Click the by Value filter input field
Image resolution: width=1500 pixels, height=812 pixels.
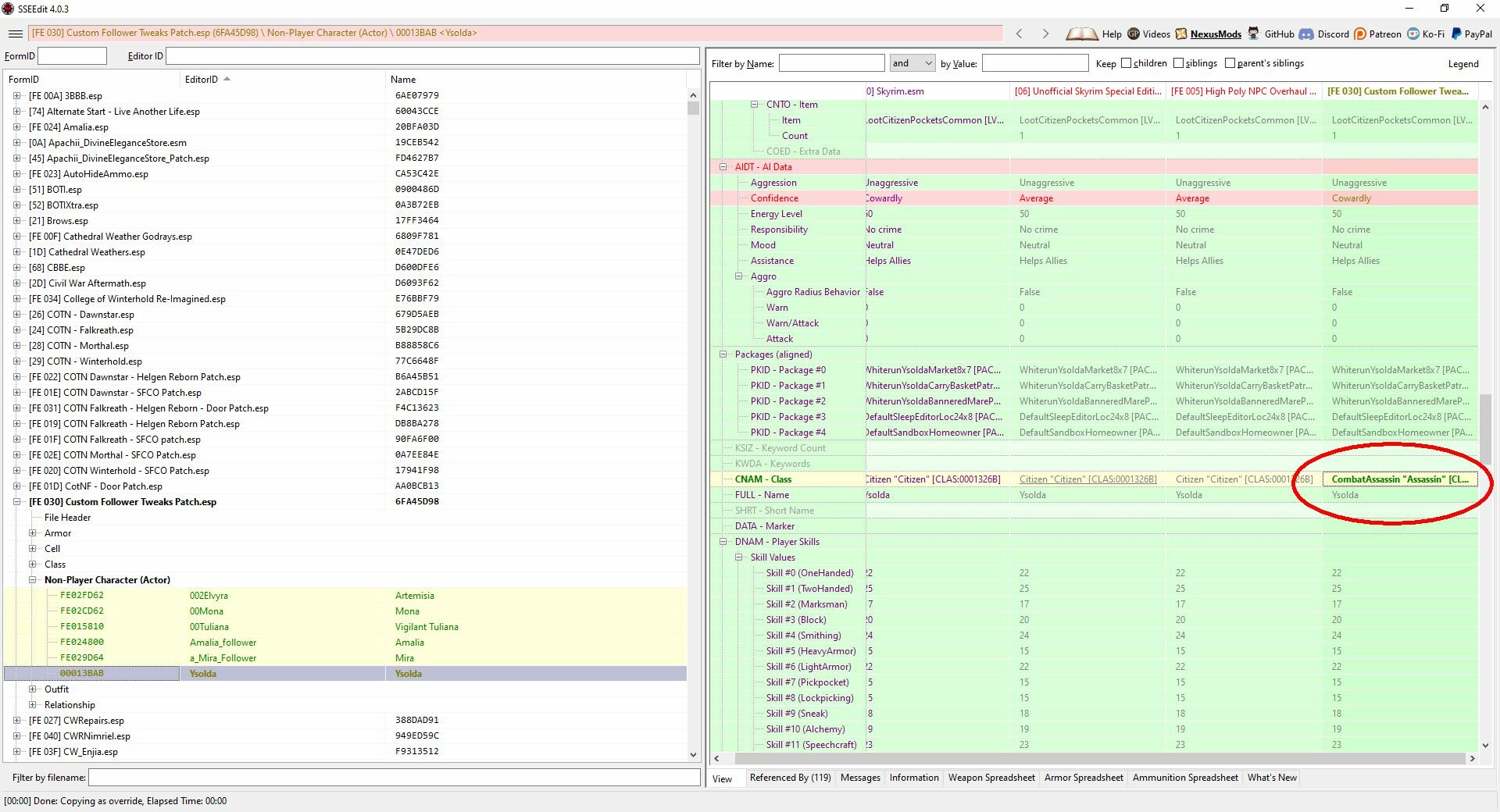tap(1034, 63)
